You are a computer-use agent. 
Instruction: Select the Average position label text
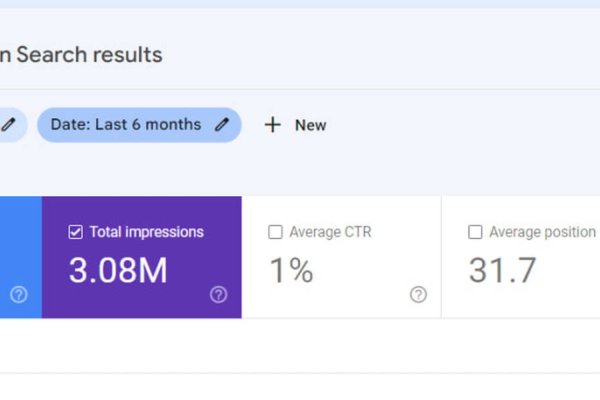[542, 232]
